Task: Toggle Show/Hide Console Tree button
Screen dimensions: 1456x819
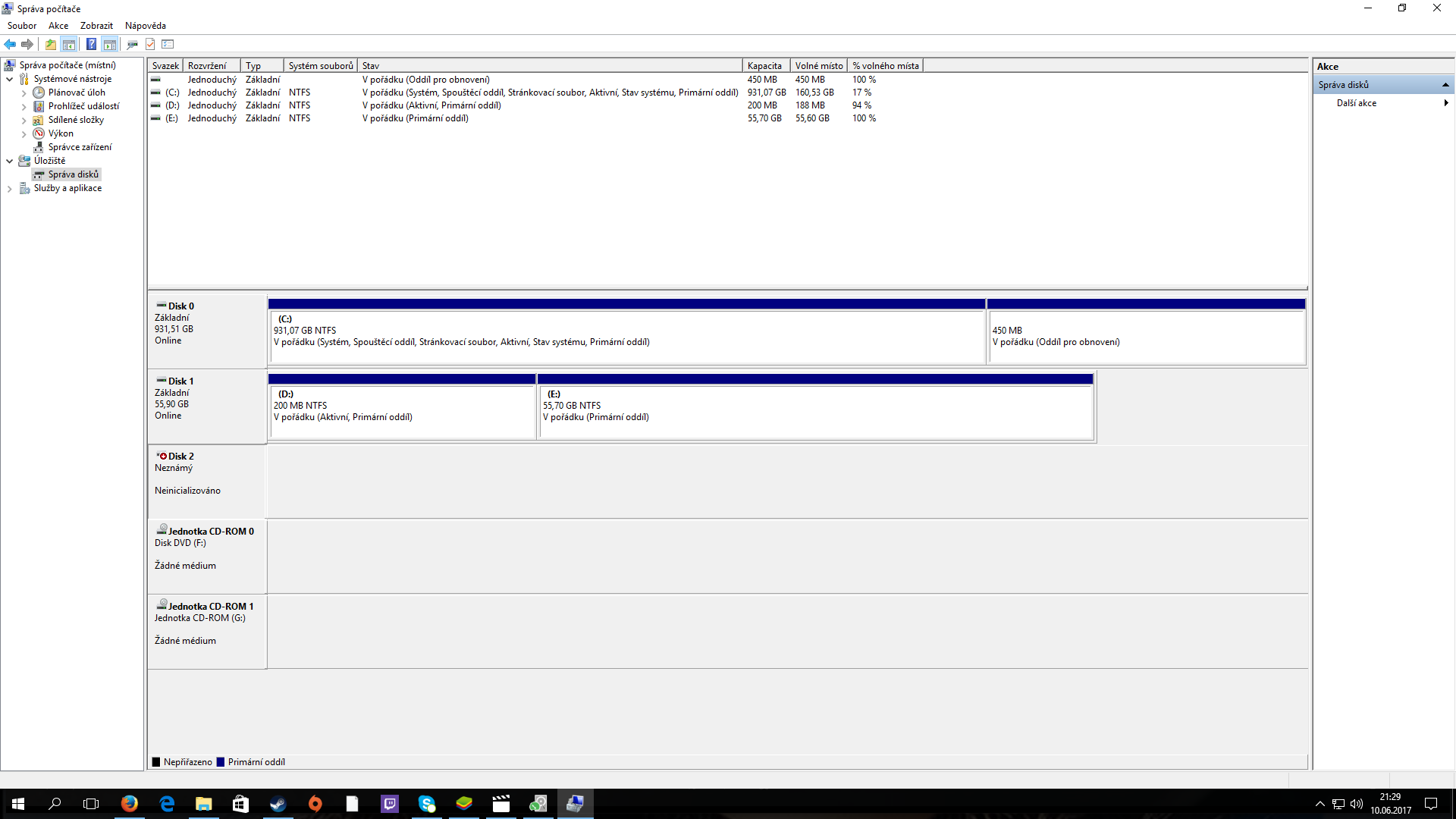Action: pyautogui.click(x=69, y=44)
